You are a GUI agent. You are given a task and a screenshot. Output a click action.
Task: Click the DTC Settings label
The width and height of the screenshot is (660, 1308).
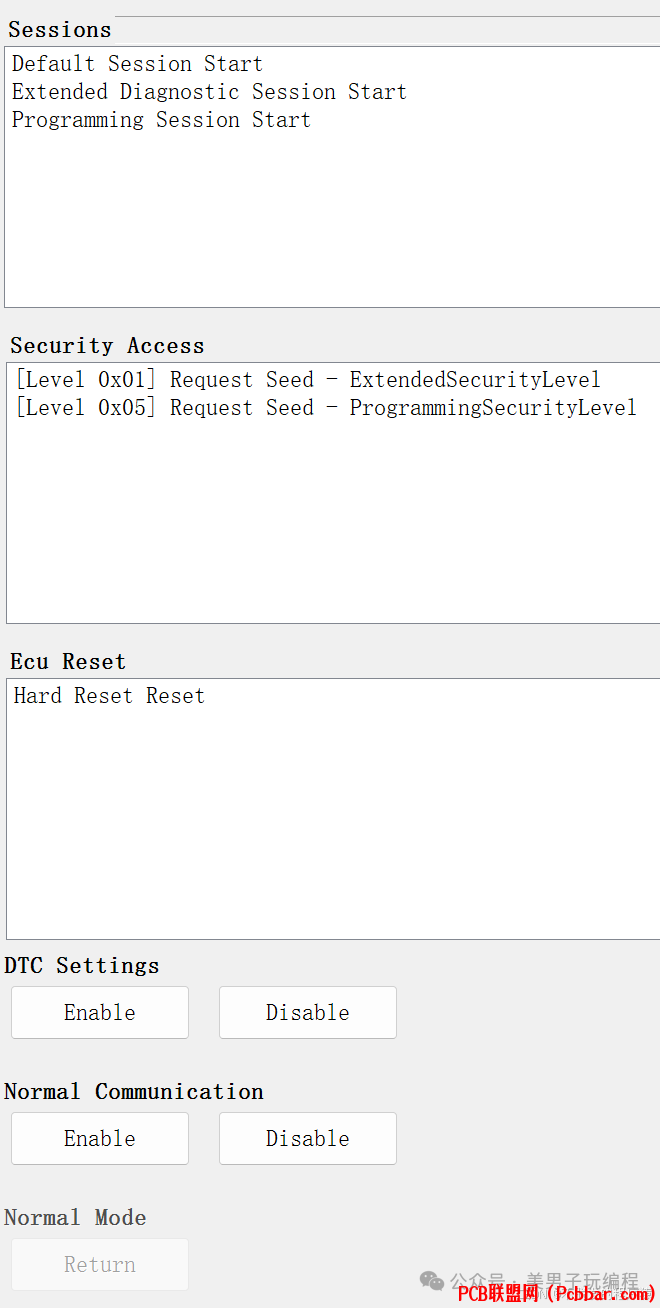point(82,966)
